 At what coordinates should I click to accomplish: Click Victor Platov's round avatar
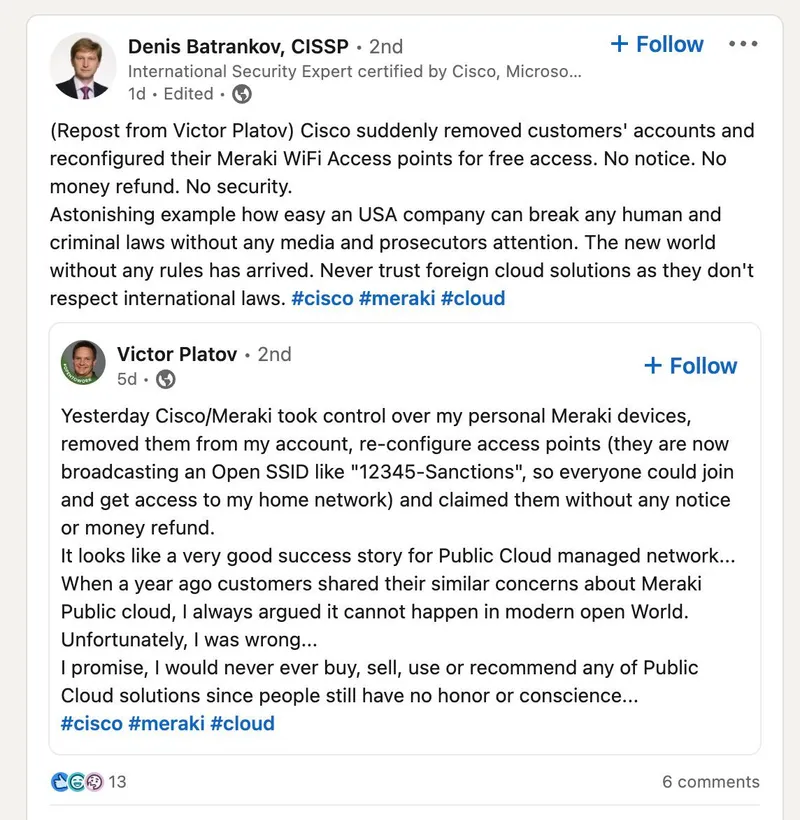point(83,364)
